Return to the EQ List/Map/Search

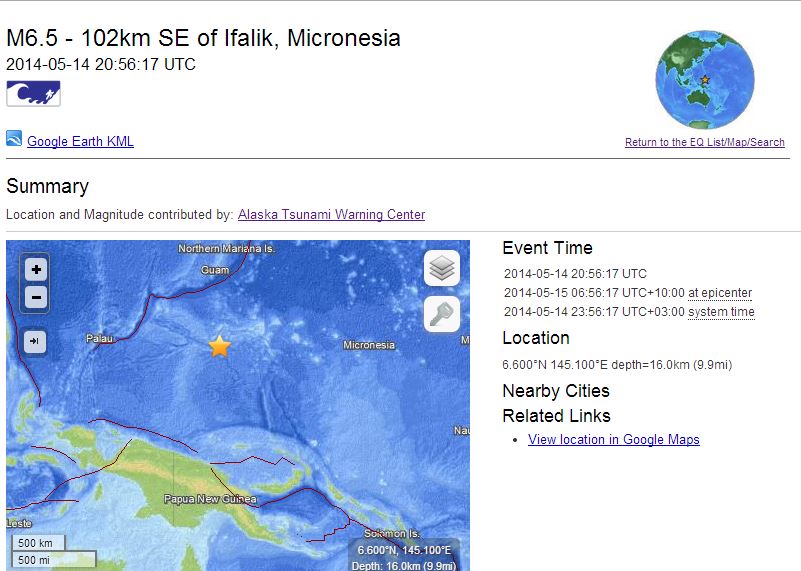tap(705, 143)
